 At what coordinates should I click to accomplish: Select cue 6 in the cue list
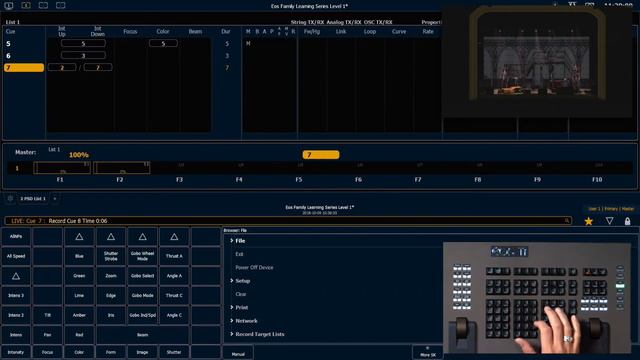pyautogui.click(x=24, y=56)
